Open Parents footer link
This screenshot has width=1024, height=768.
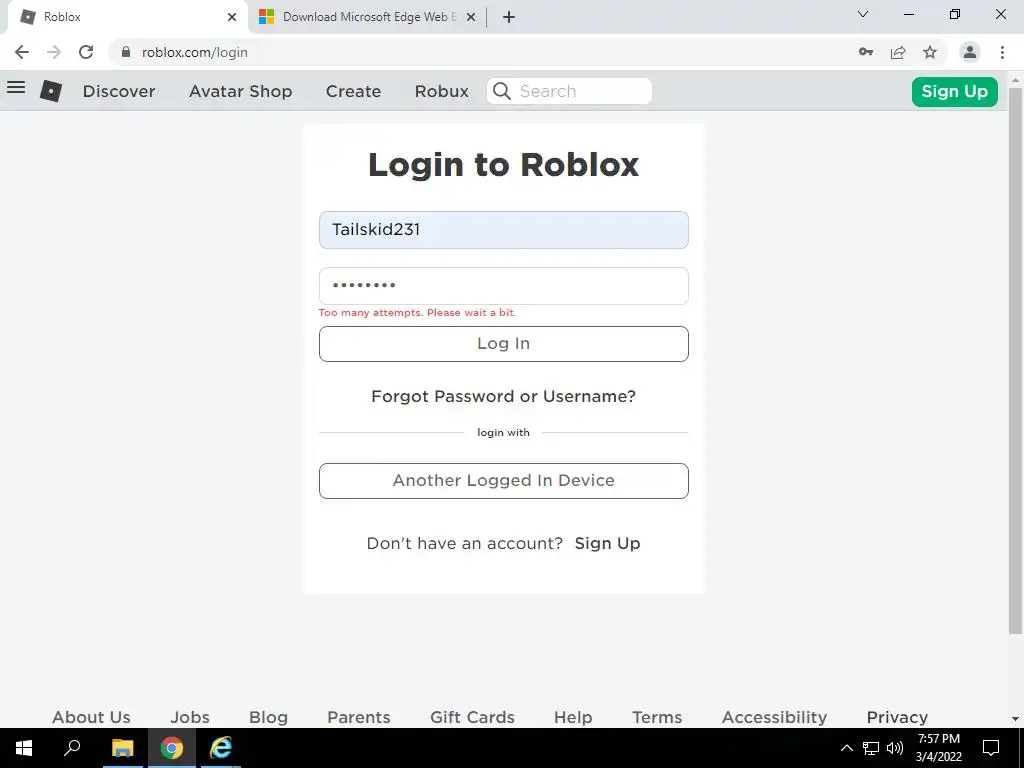[x=359, y=717]
